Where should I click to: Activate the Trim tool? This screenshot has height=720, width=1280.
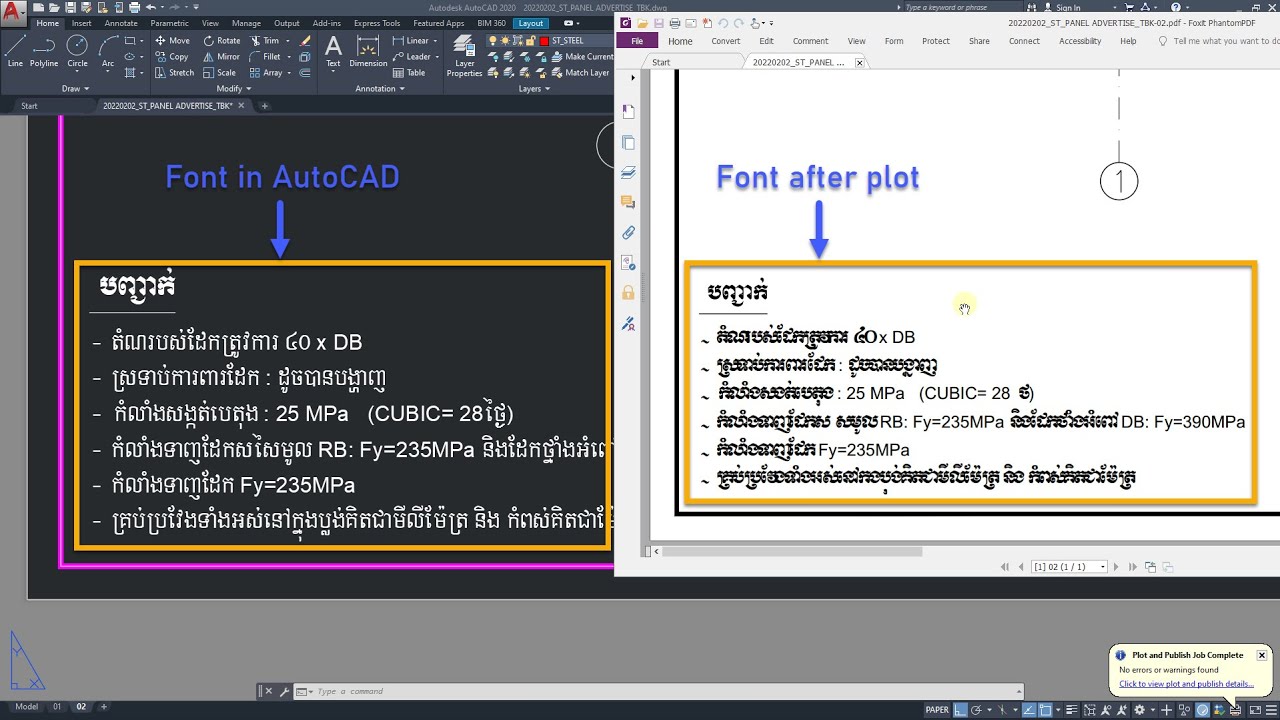pyautogui.click(x=264, y=41)
